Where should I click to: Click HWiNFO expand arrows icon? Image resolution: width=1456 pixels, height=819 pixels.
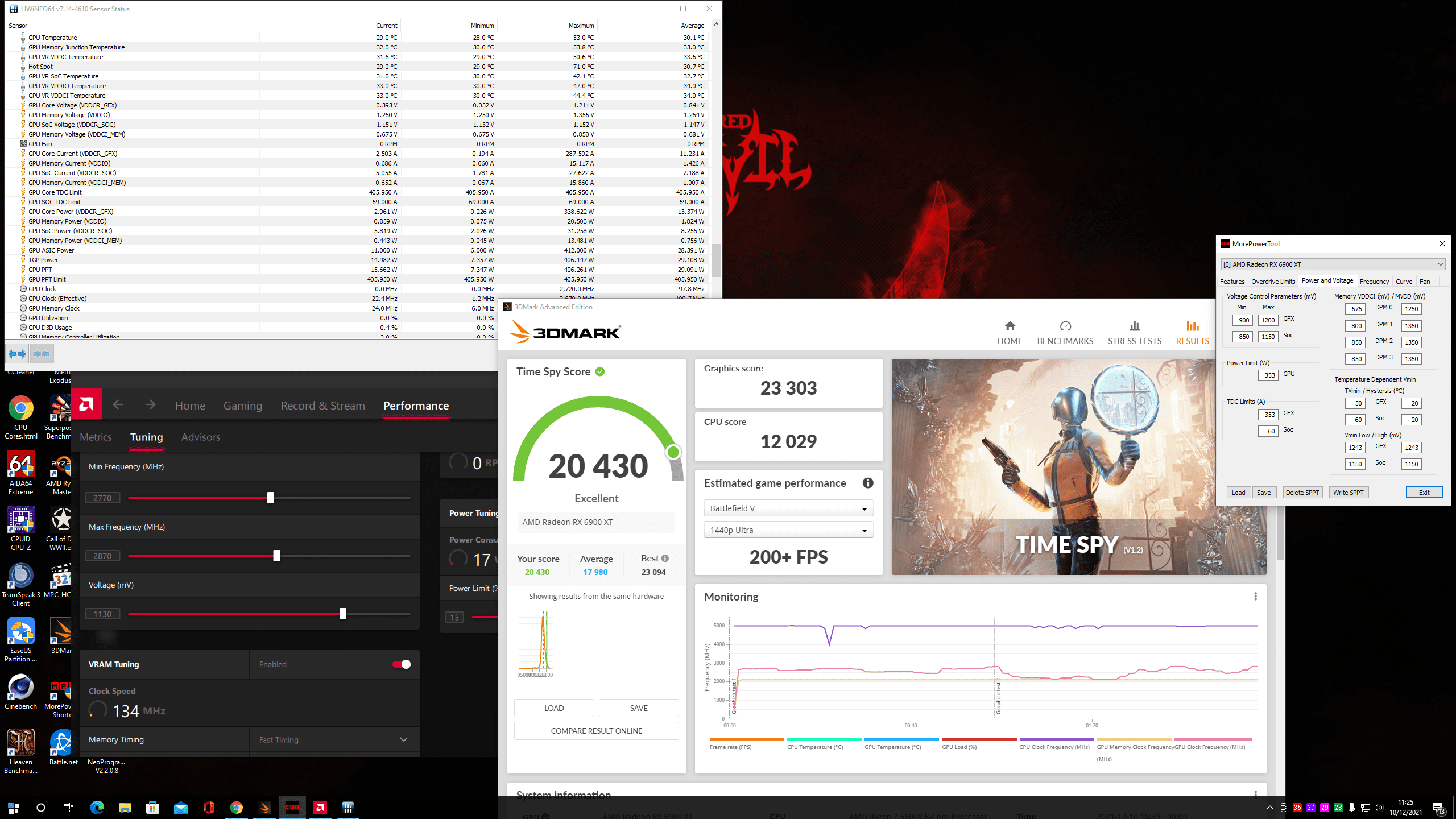(x=17, y=354)
